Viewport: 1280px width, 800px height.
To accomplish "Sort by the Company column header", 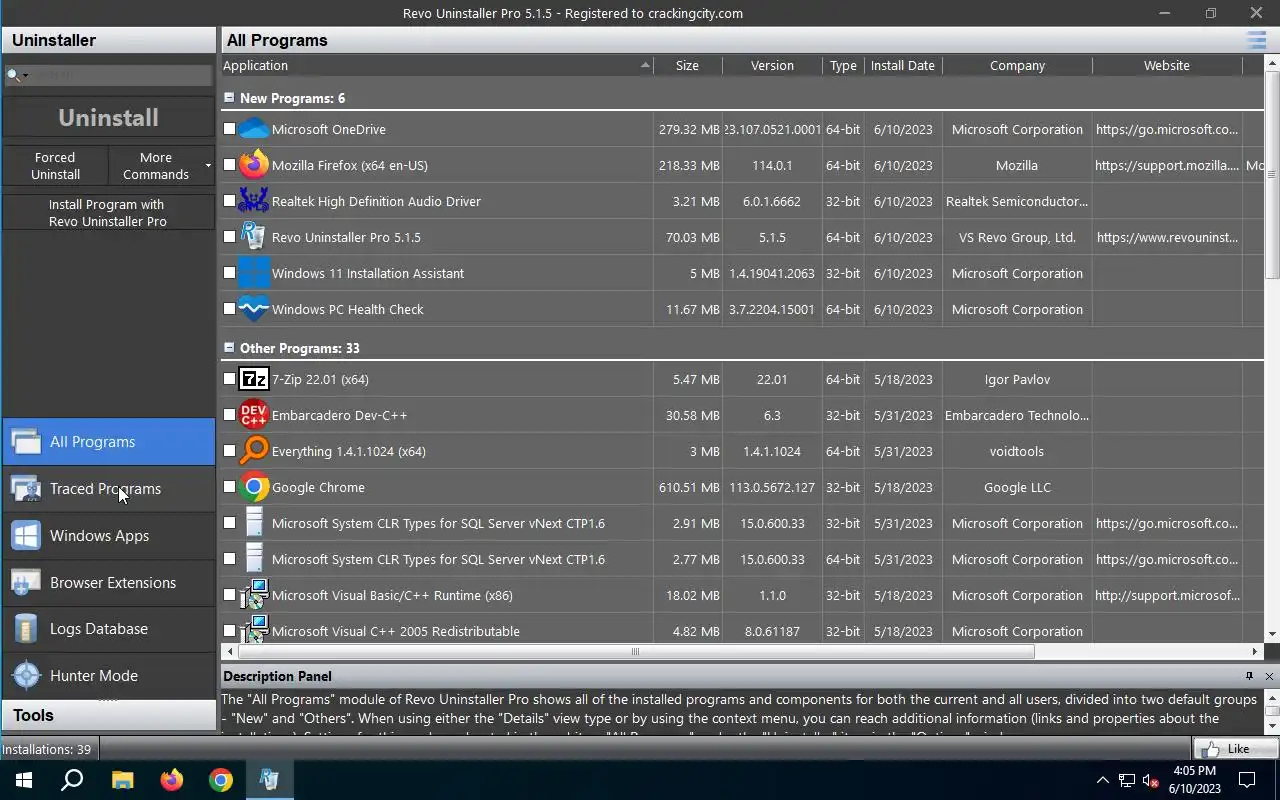I will (1017, 65).
